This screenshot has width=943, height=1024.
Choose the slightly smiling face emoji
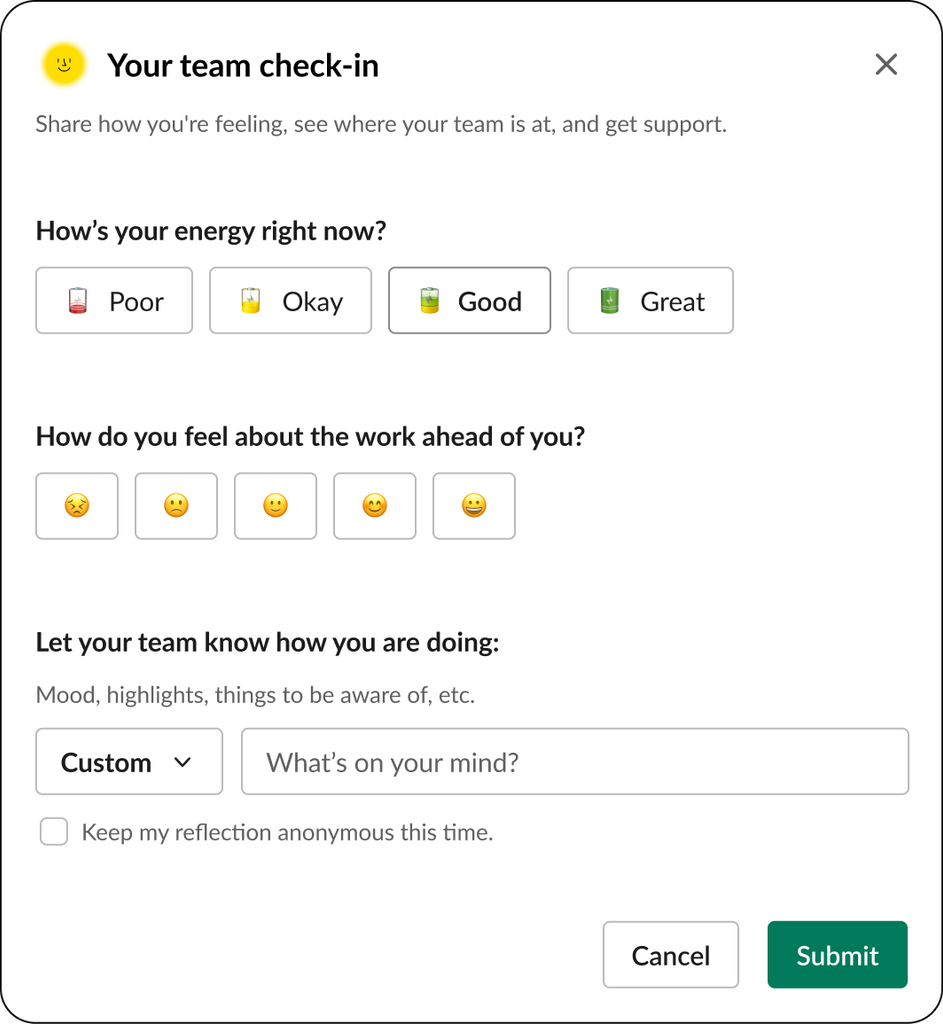pos(276,506)
